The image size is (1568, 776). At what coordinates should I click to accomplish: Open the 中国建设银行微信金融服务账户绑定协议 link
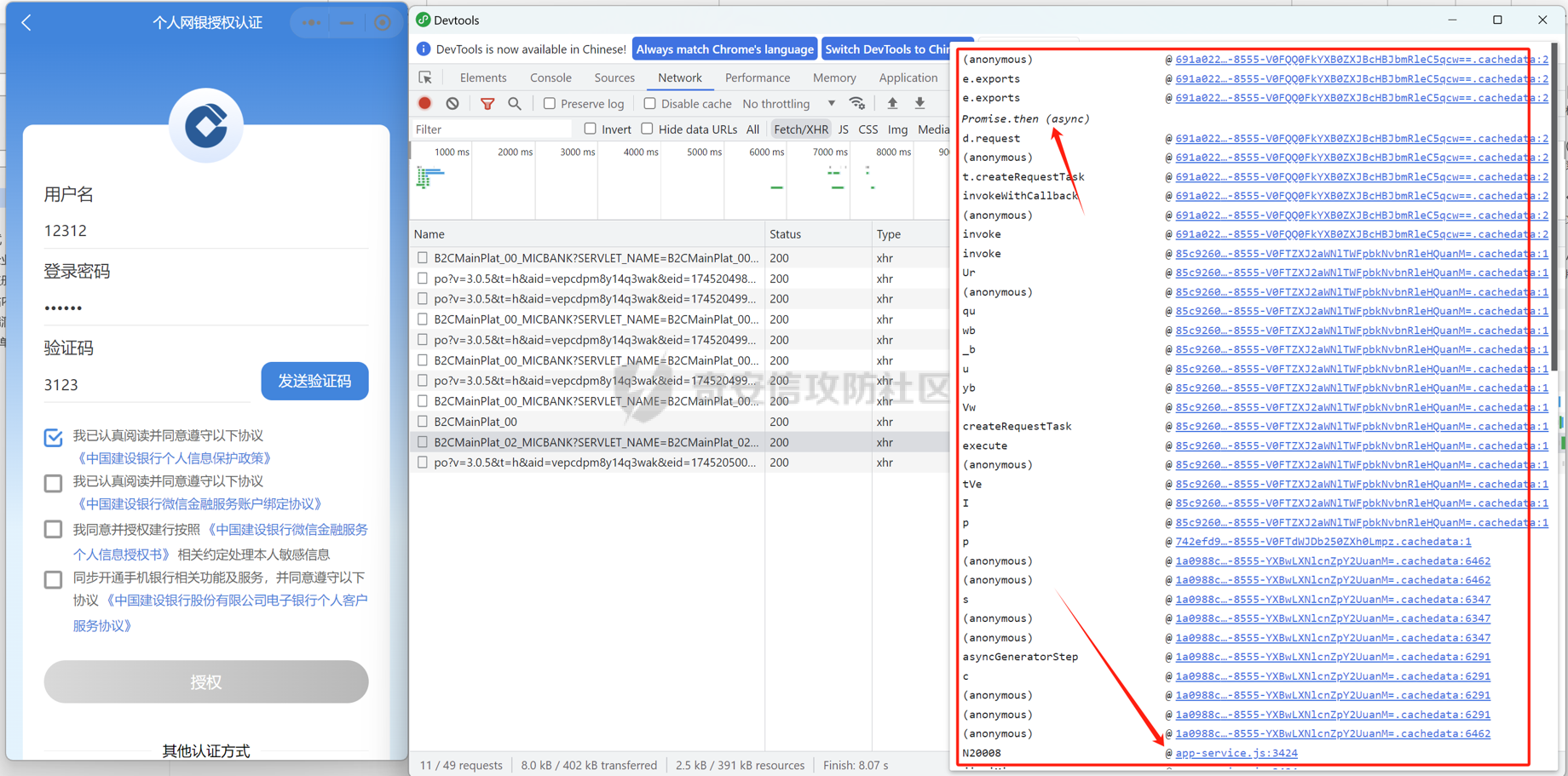click(200, 504)
